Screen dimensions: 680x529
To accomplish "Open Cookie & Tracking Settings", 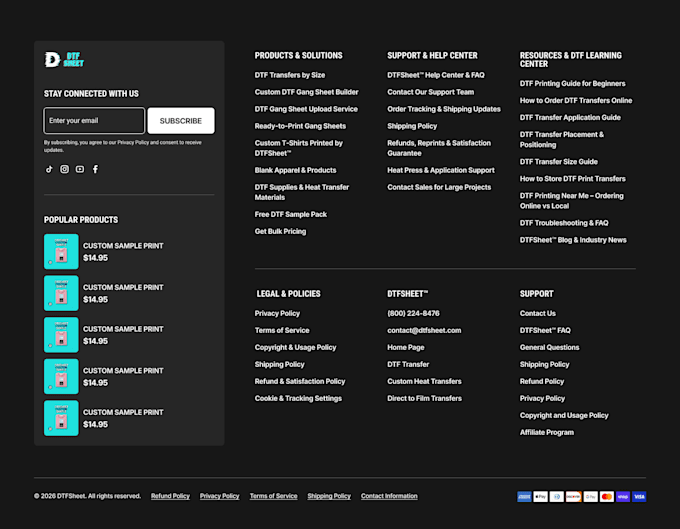I will tap(298, 398).
